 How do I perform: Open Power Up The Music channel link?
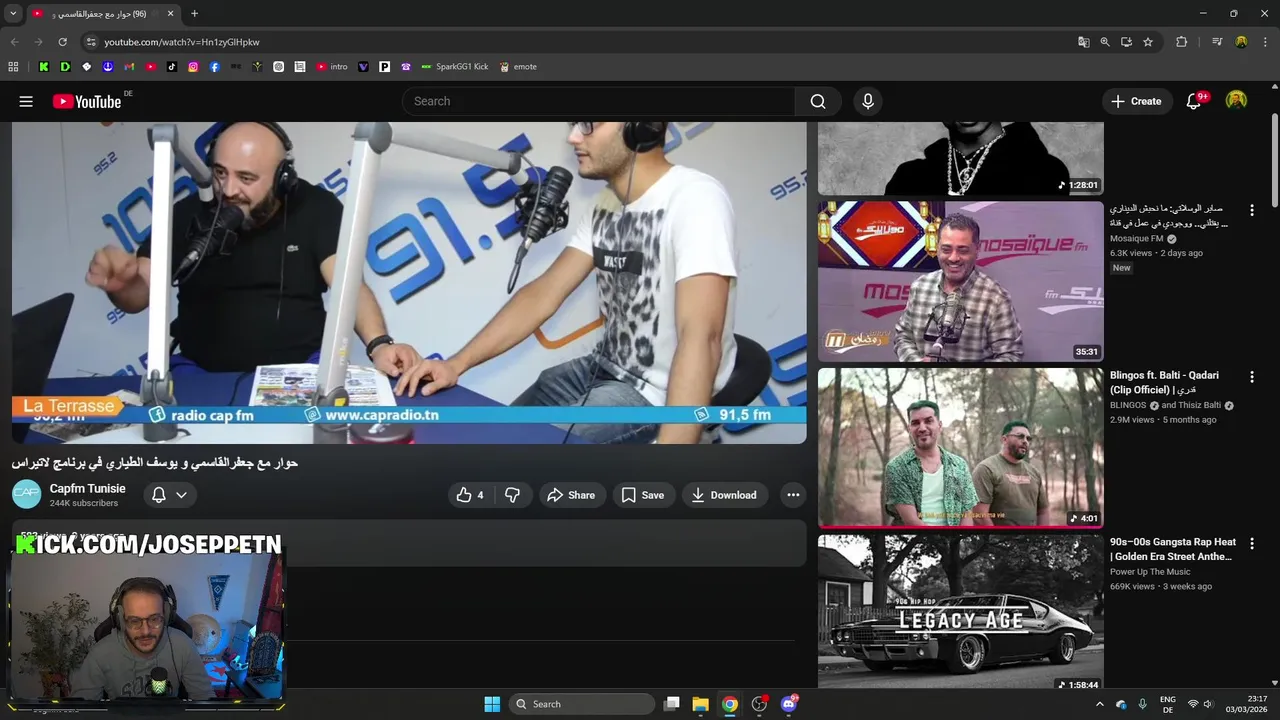(1150, 572)
